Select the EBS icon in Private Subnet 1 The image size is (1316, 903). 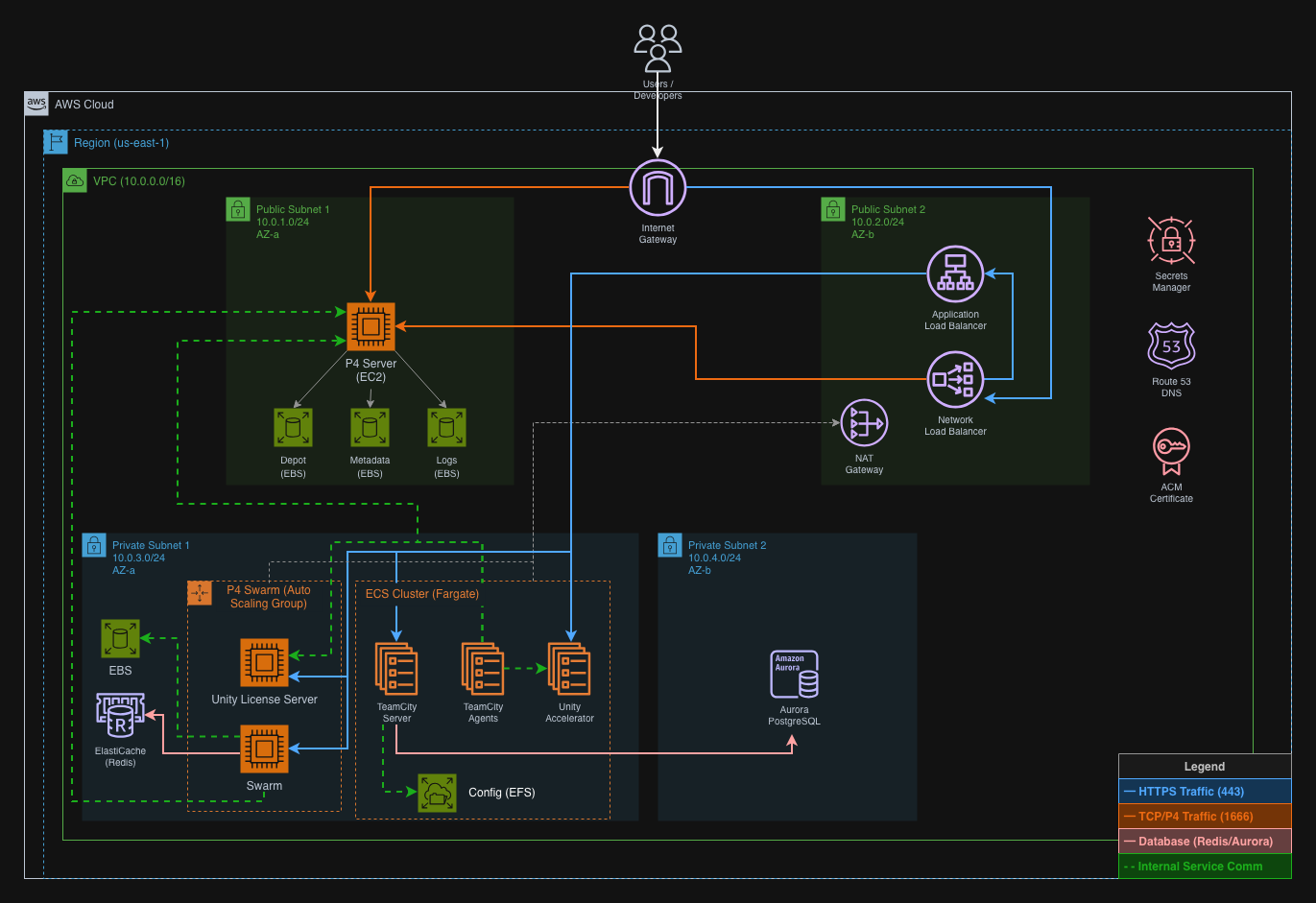[x=120, y=639]
